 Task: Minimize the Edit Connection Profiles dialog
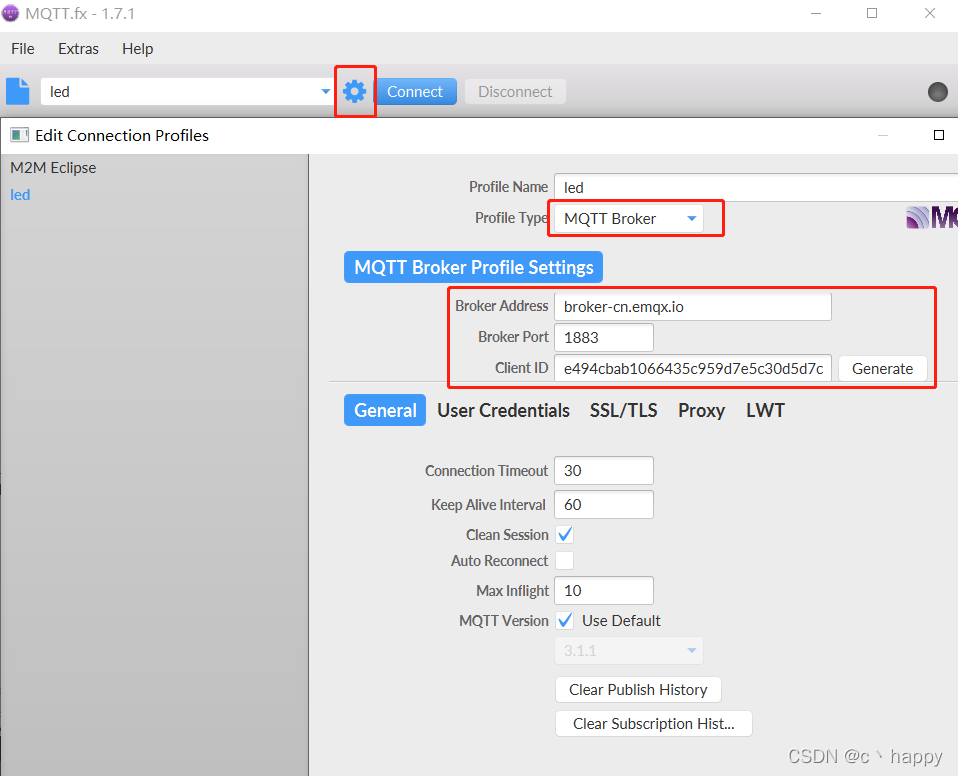point(883,135)
